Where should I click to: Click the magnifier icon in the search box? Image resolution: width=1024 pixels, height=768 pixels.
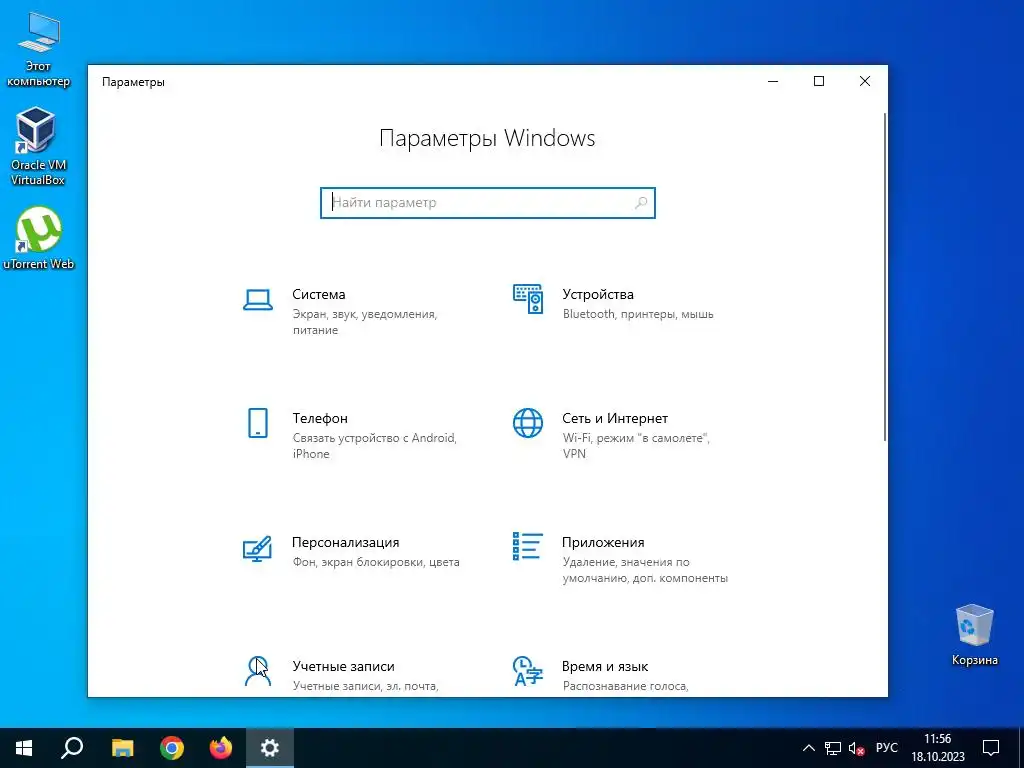(641, 202)
